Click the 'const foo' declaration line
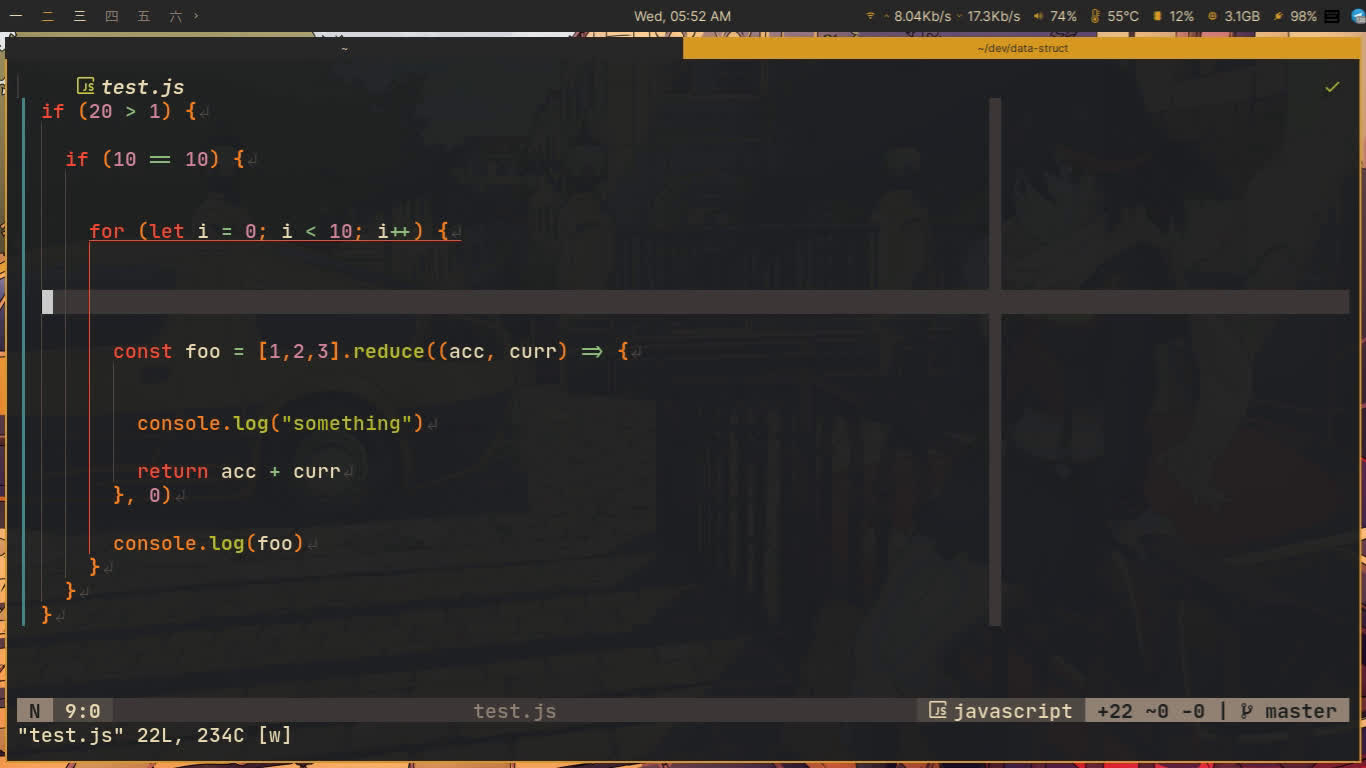The width and height of the screenshot is (1366, 768). pyautogui.click(x=371, y=351)
